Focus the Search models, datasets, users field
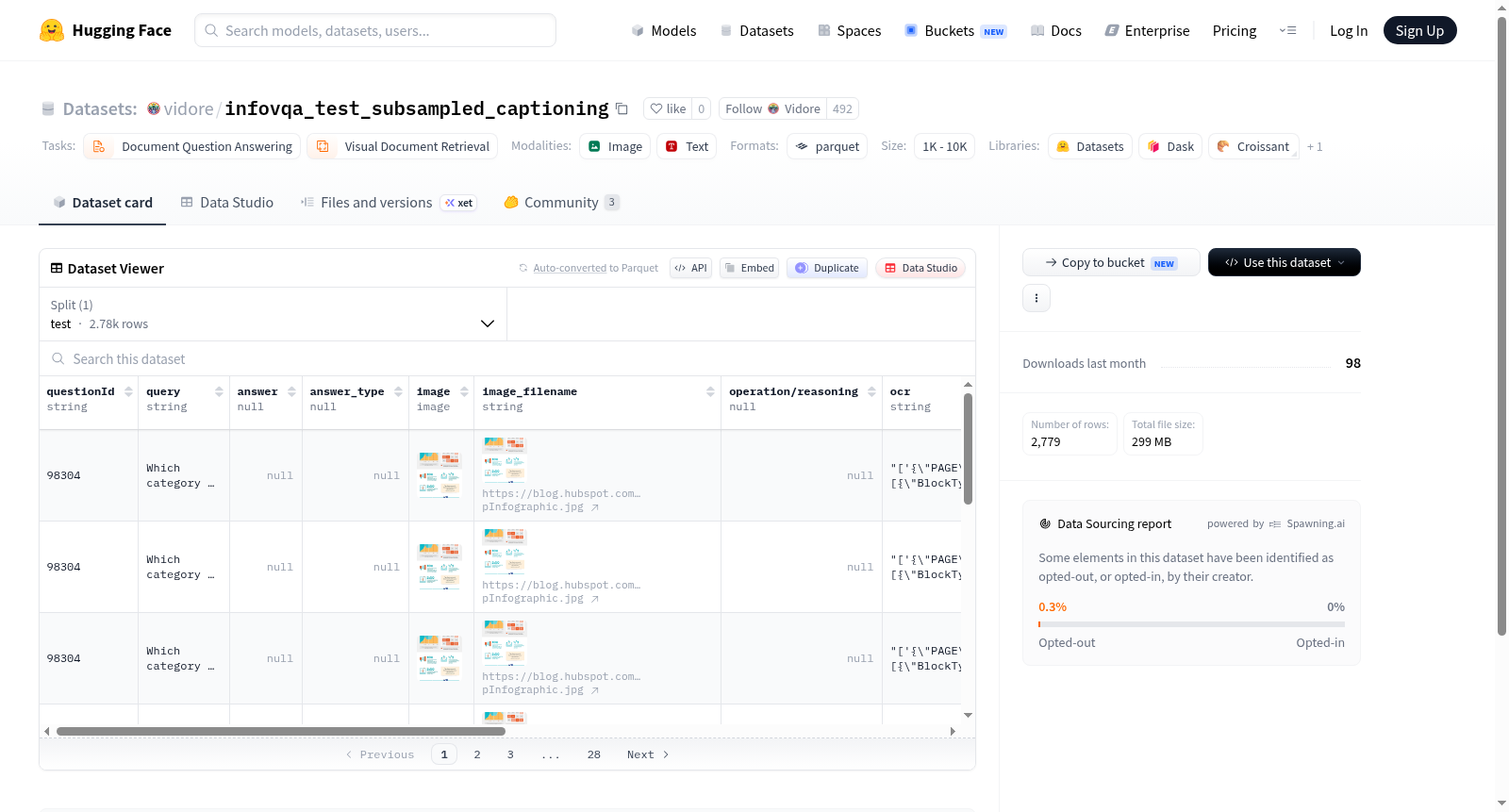The width and height of the screenshot is (1509, 812). pos(375,30)
